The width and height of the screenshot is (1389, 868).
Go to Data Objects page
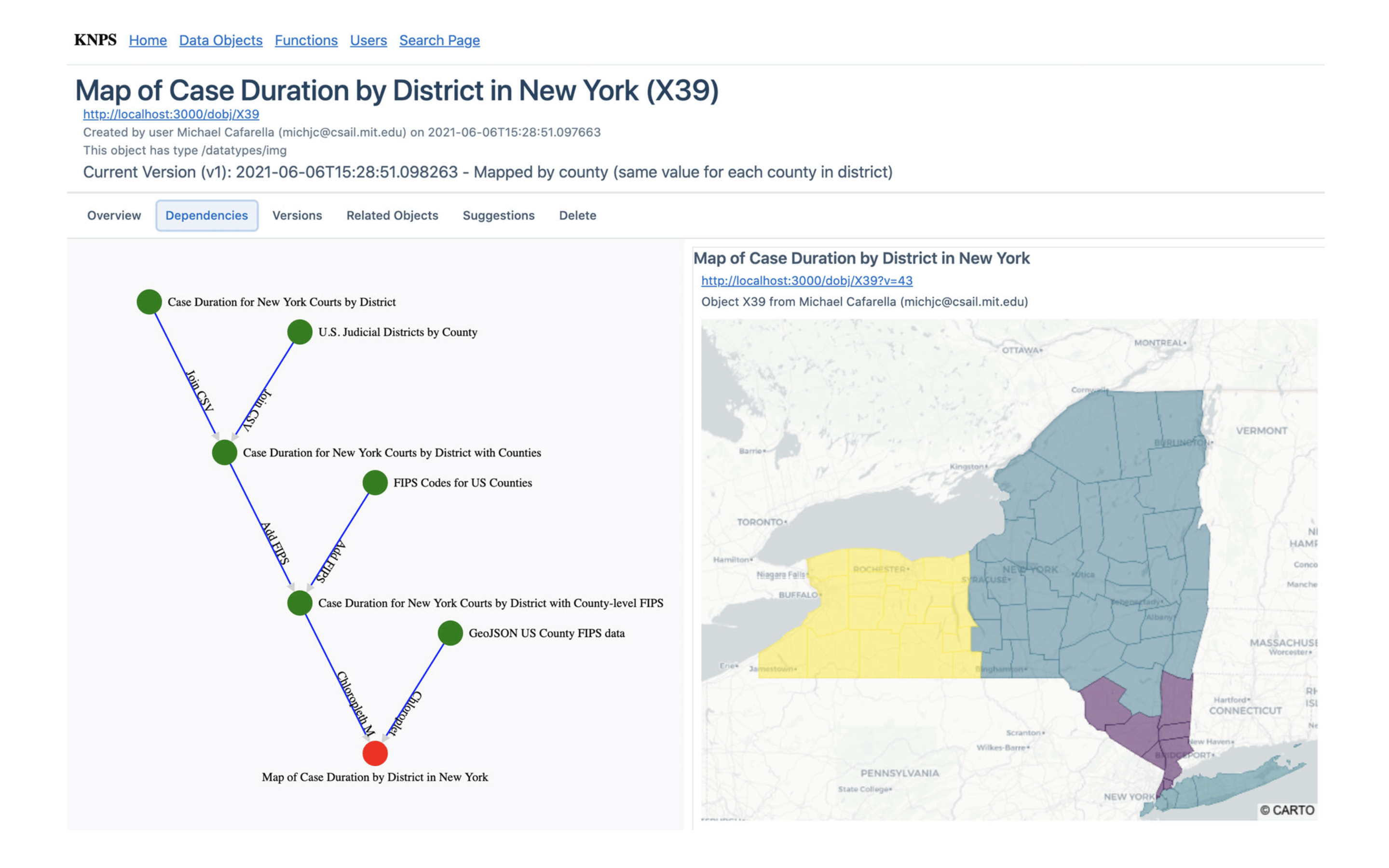[220, 40]
